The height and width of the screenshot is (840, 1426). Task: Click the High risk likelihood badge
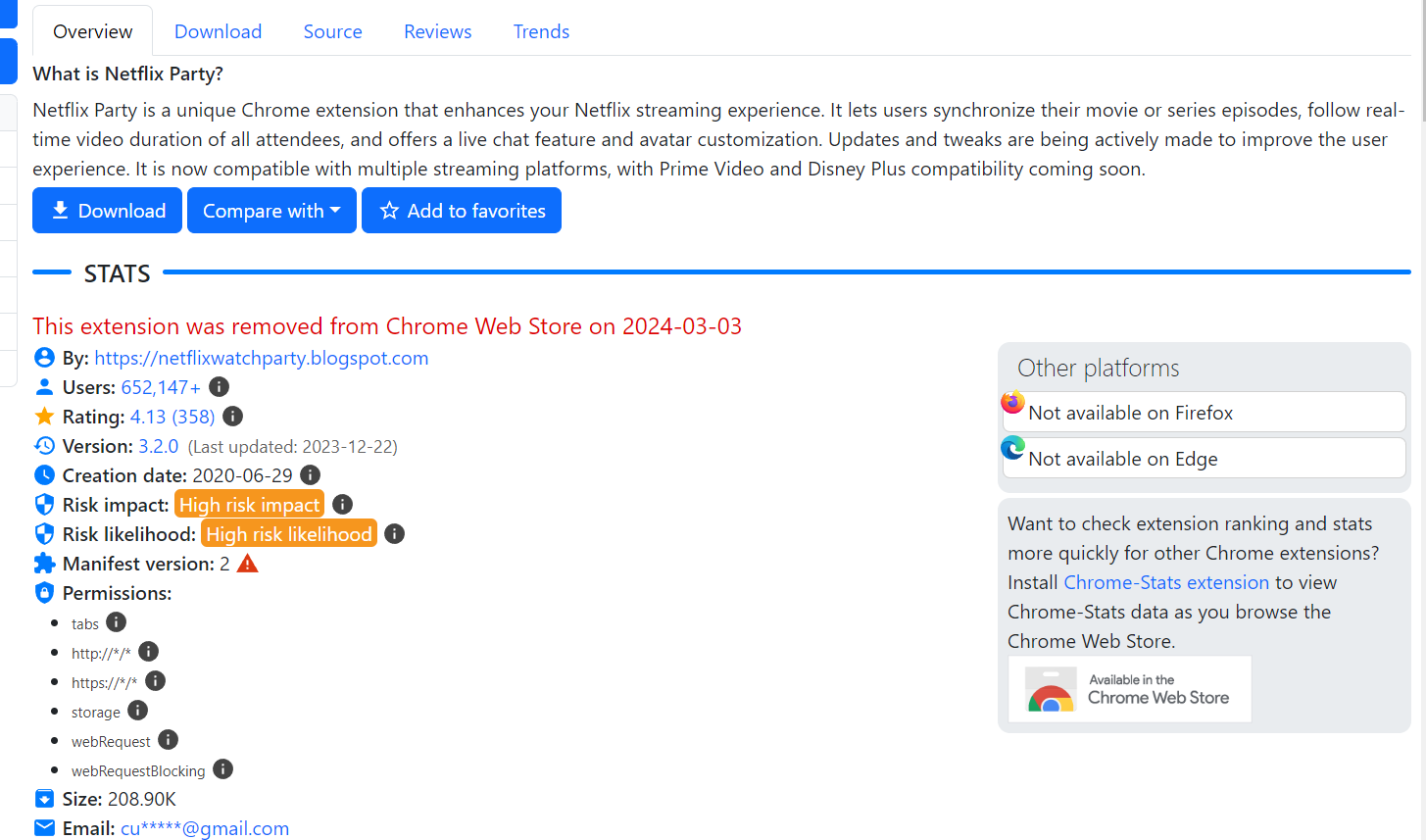click(x=289, y=534)
